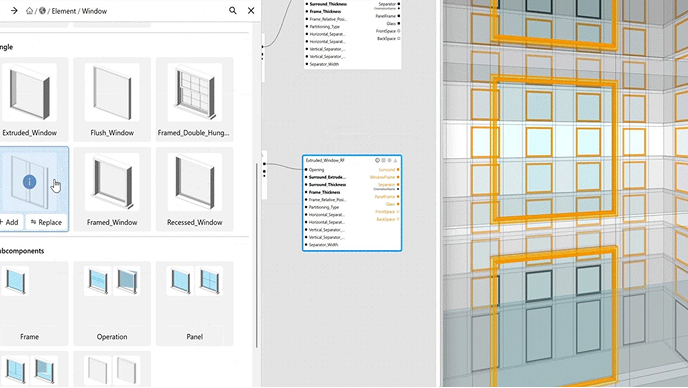
Task: Click black BackSpace output on the upper node
Action: tap(388, 39)
